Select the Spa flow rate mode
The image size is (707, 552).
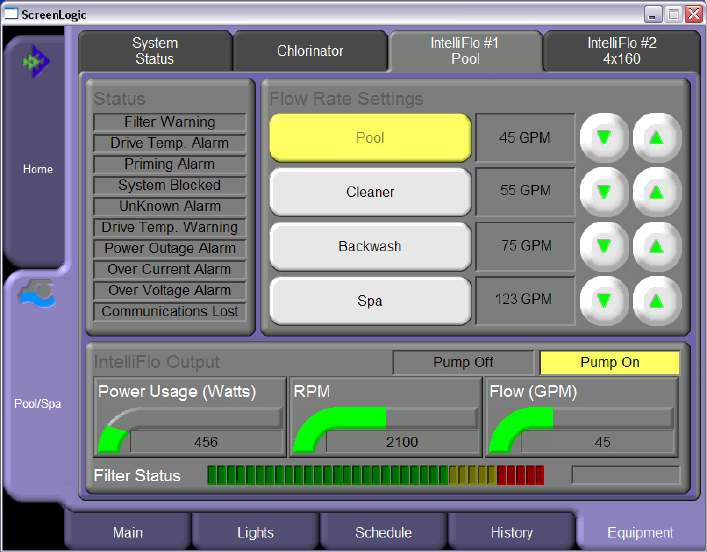(370, 300)
